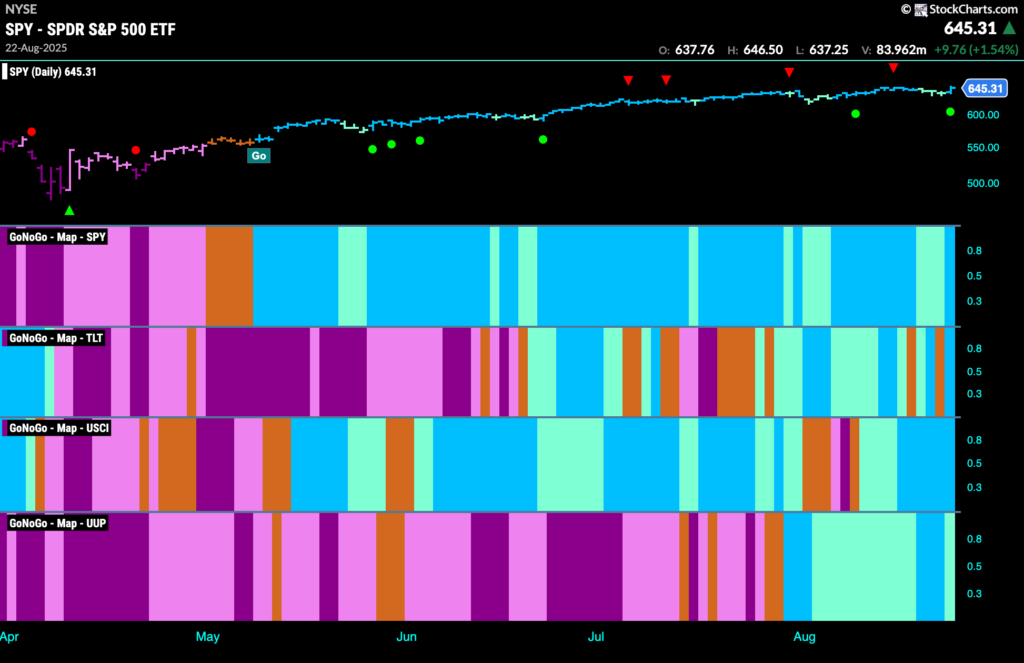Open the StockCharts.com logo

(x=959, y=9)
